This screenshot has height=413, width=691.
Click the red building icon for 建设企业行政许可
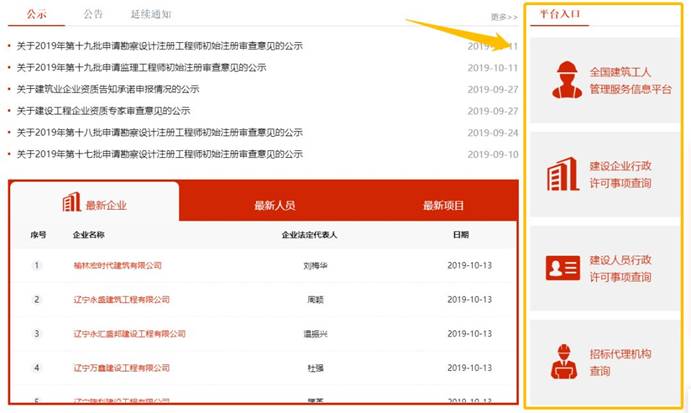(x=562, y=174)
